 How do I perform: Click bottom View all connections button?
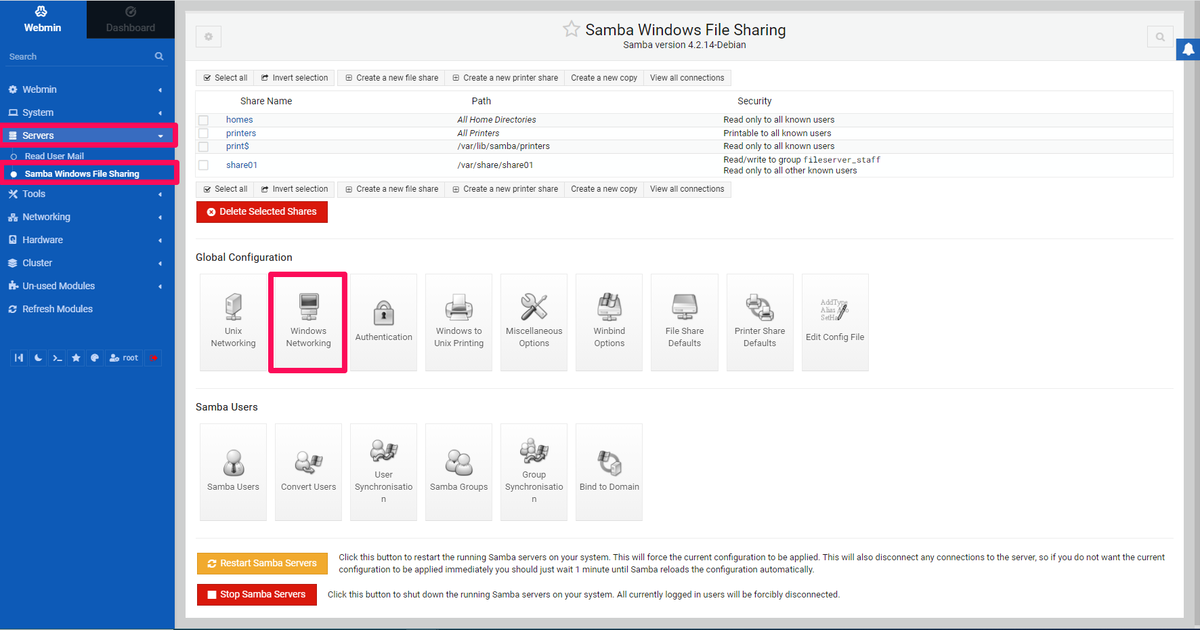[687, 189]
